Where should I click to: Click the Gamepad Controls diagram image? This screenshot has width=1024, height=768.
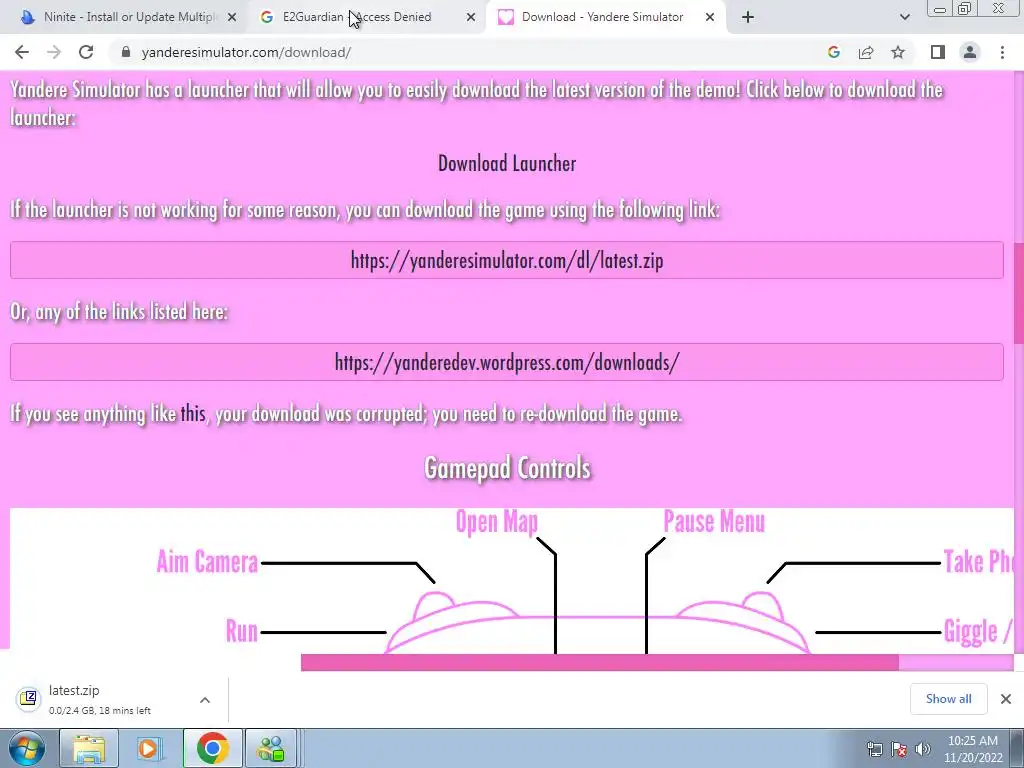pyautogui.click(x=512, y=580)
